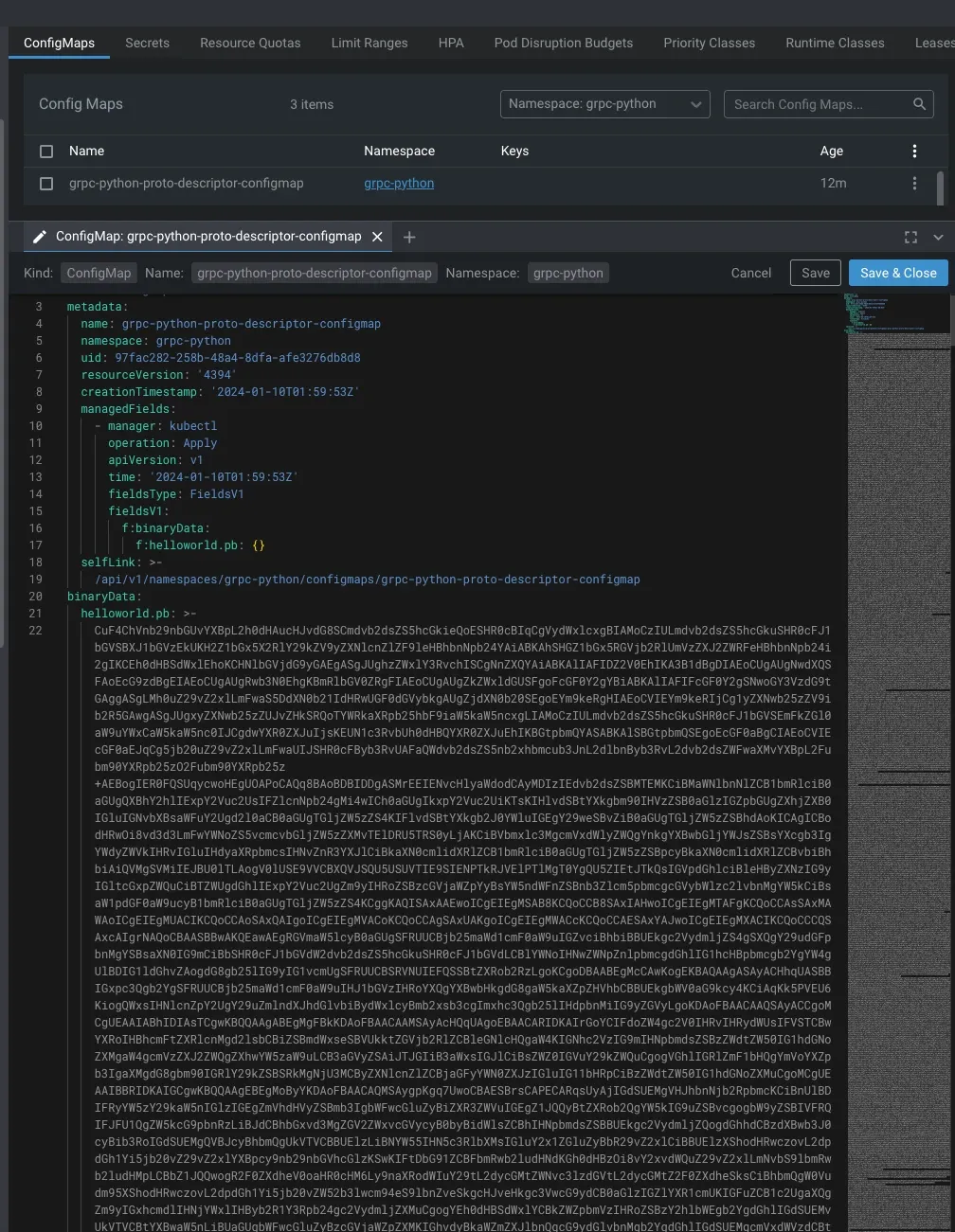Click line number 22 in the editor gutter
The width and height of the screenshot is (955, 1232).
coord(35,631)
